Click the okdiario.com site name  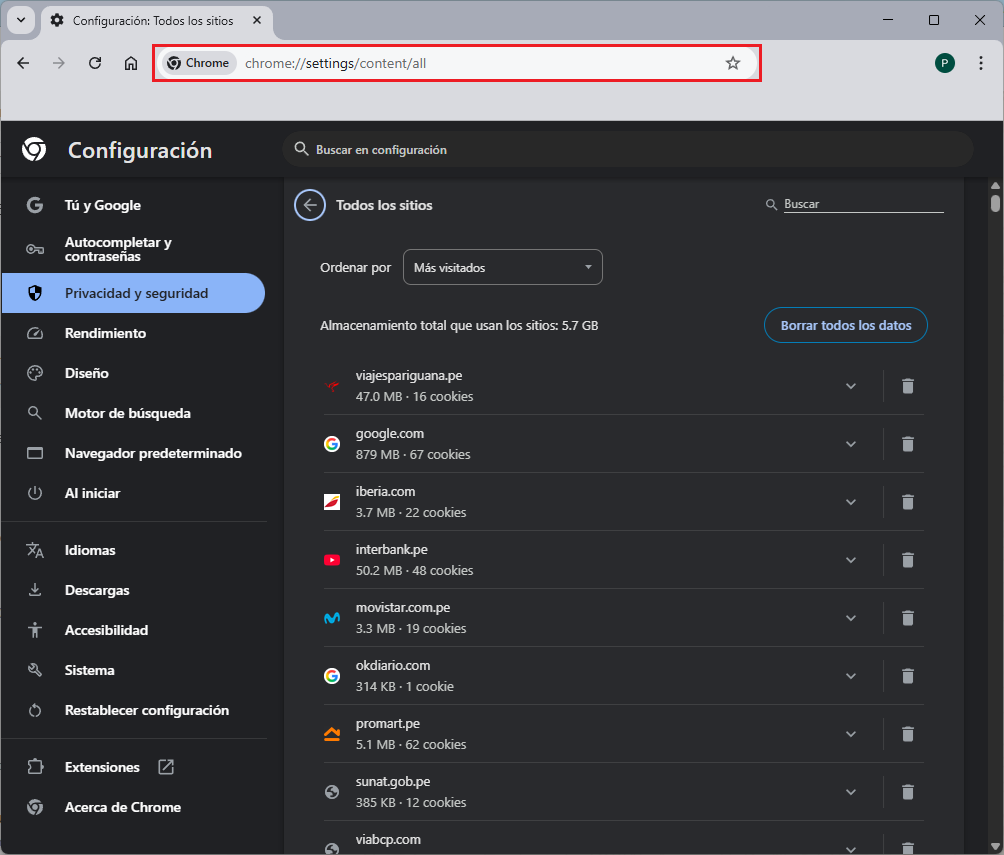pyautogui.click(x=393, y=665)
